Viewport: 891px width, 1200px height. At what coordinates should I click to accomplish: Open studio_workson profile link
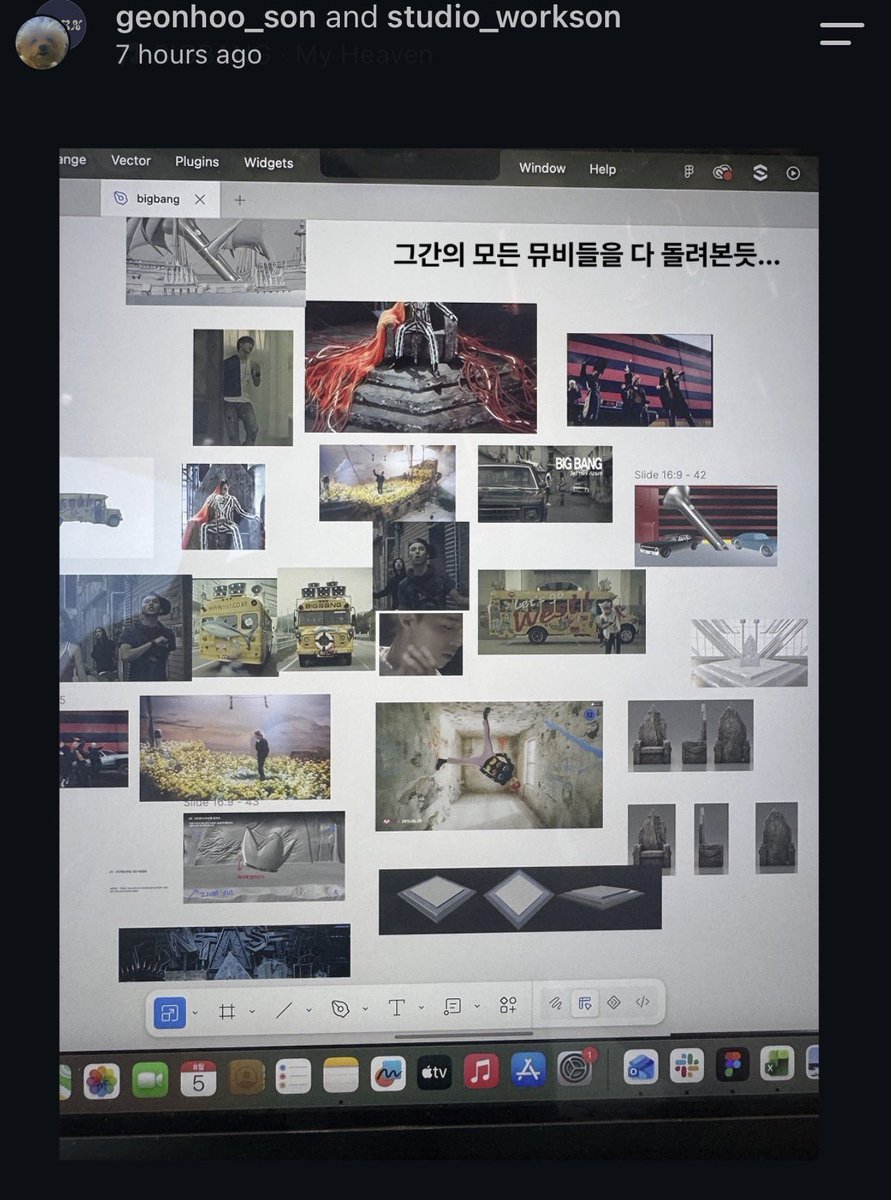(x=504, y=16)
